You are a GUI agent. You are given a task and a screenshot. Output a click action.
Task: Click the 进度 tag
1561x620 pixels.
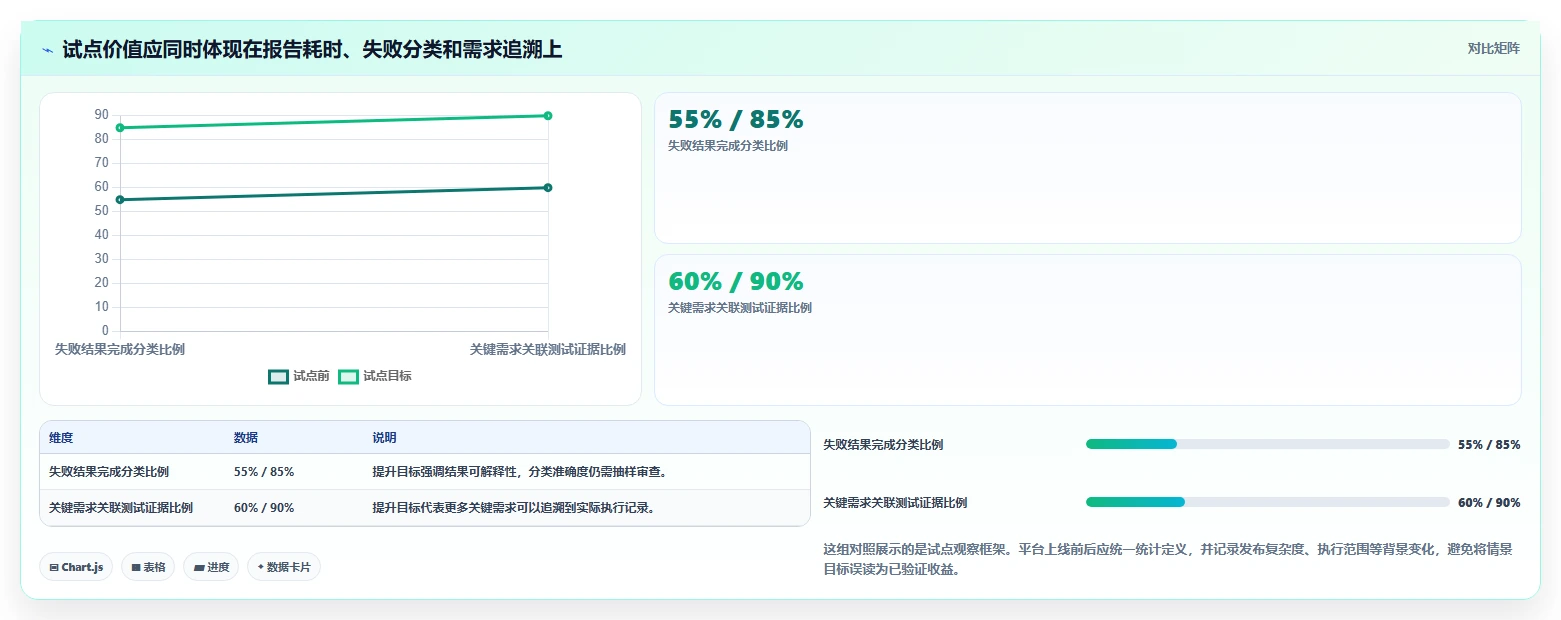(x=211, y=567)
